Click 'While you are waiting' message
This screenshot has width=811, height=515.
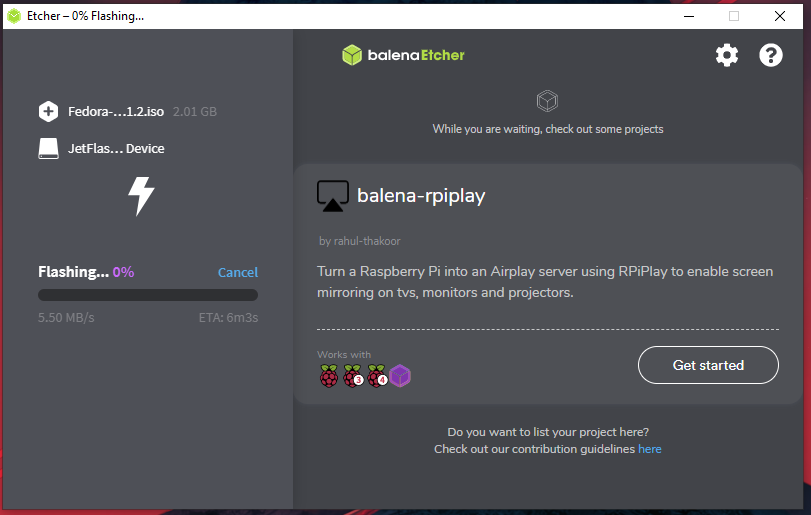[x=548, y=129]
